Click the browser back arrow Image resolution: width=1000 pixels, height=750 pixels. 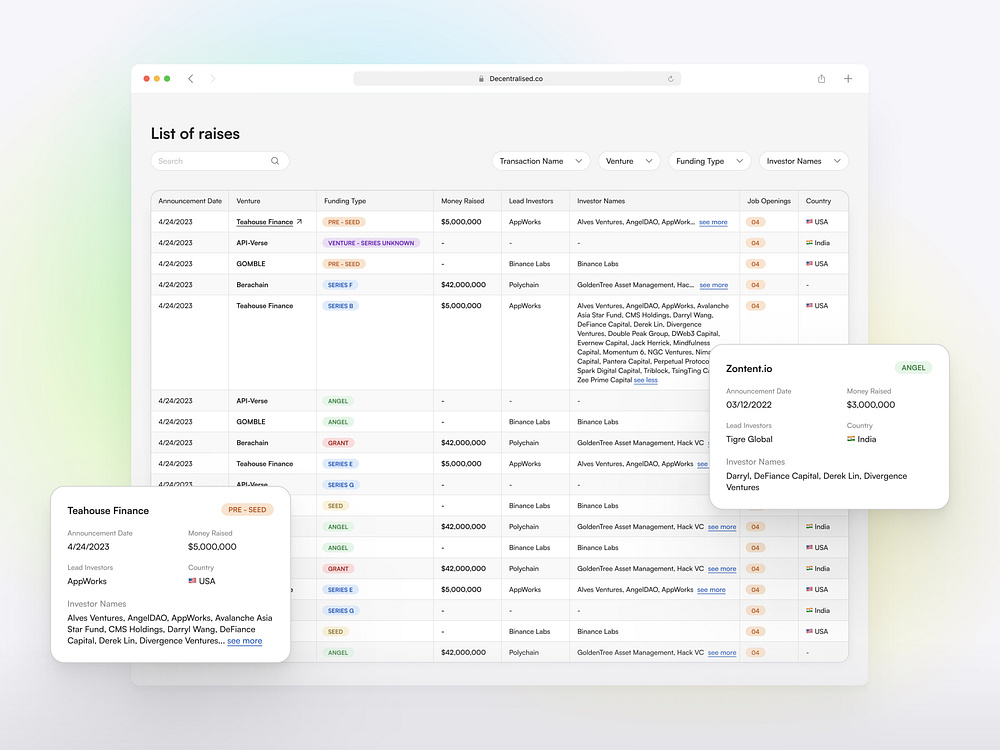click(191, 78)
